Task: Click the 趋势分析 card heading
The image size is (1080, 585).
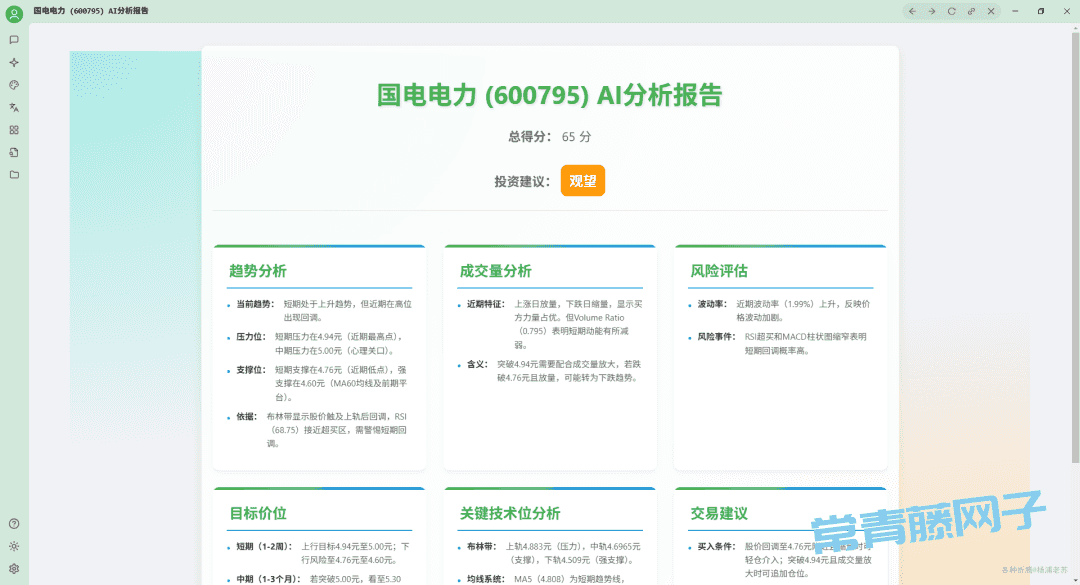Action: click(258, 271)
